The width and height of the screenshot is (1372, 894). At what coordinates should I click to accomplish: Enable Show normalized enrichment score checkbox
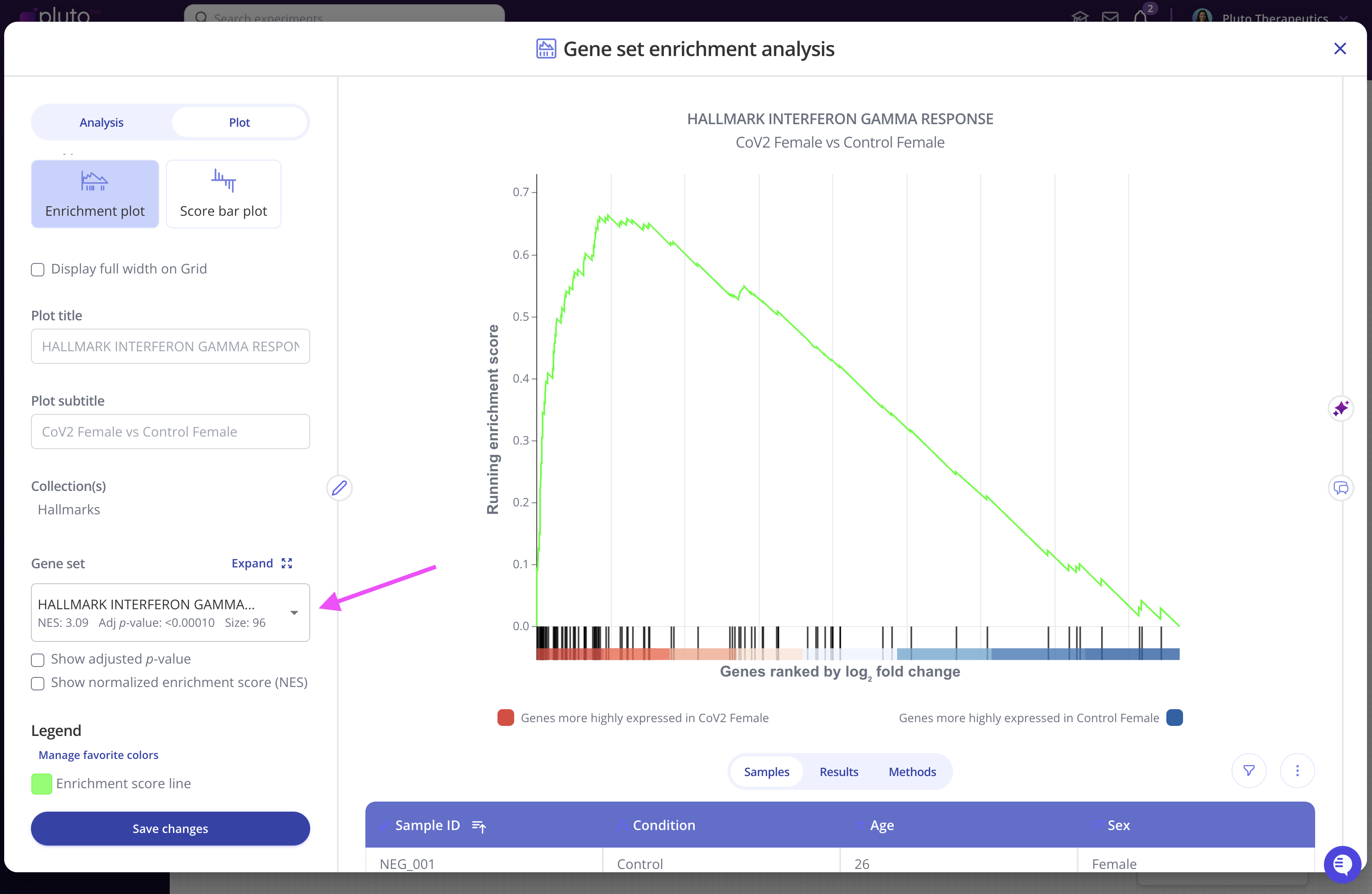coord(38,684)
